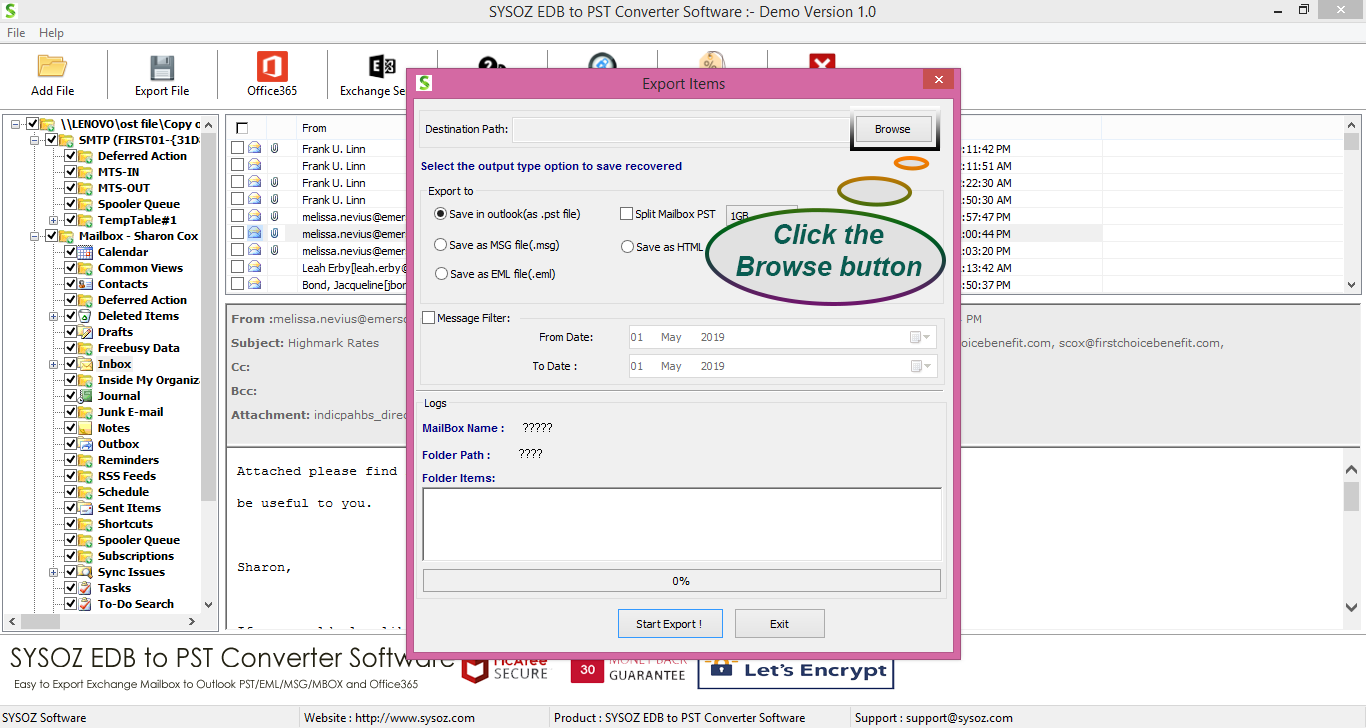The image size is (1366, 728).
Task: Click the To-Do Search folder icon
Action: [x=86, y=604]
